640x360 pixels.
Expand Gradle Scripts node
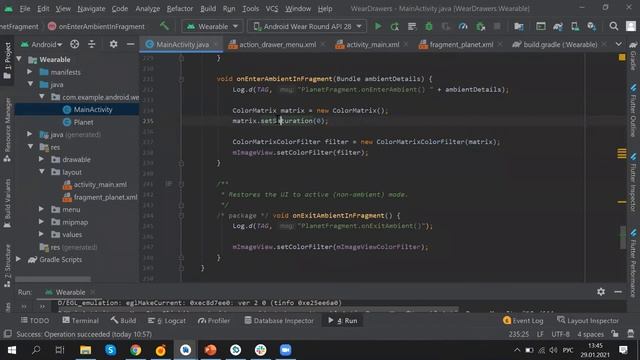coord(18,259)
